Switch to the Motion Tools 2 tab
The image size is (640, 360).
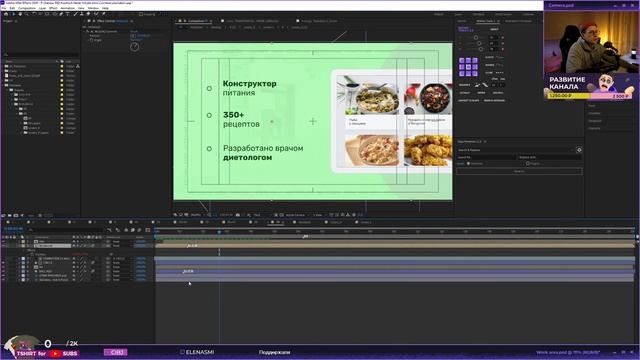click(486, 21)
